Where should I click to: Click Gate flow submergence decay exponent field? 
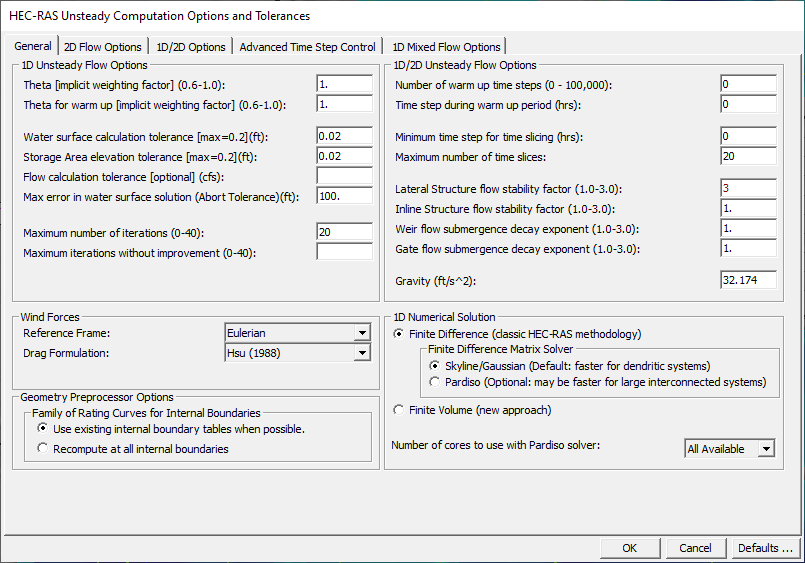[749, 248]
